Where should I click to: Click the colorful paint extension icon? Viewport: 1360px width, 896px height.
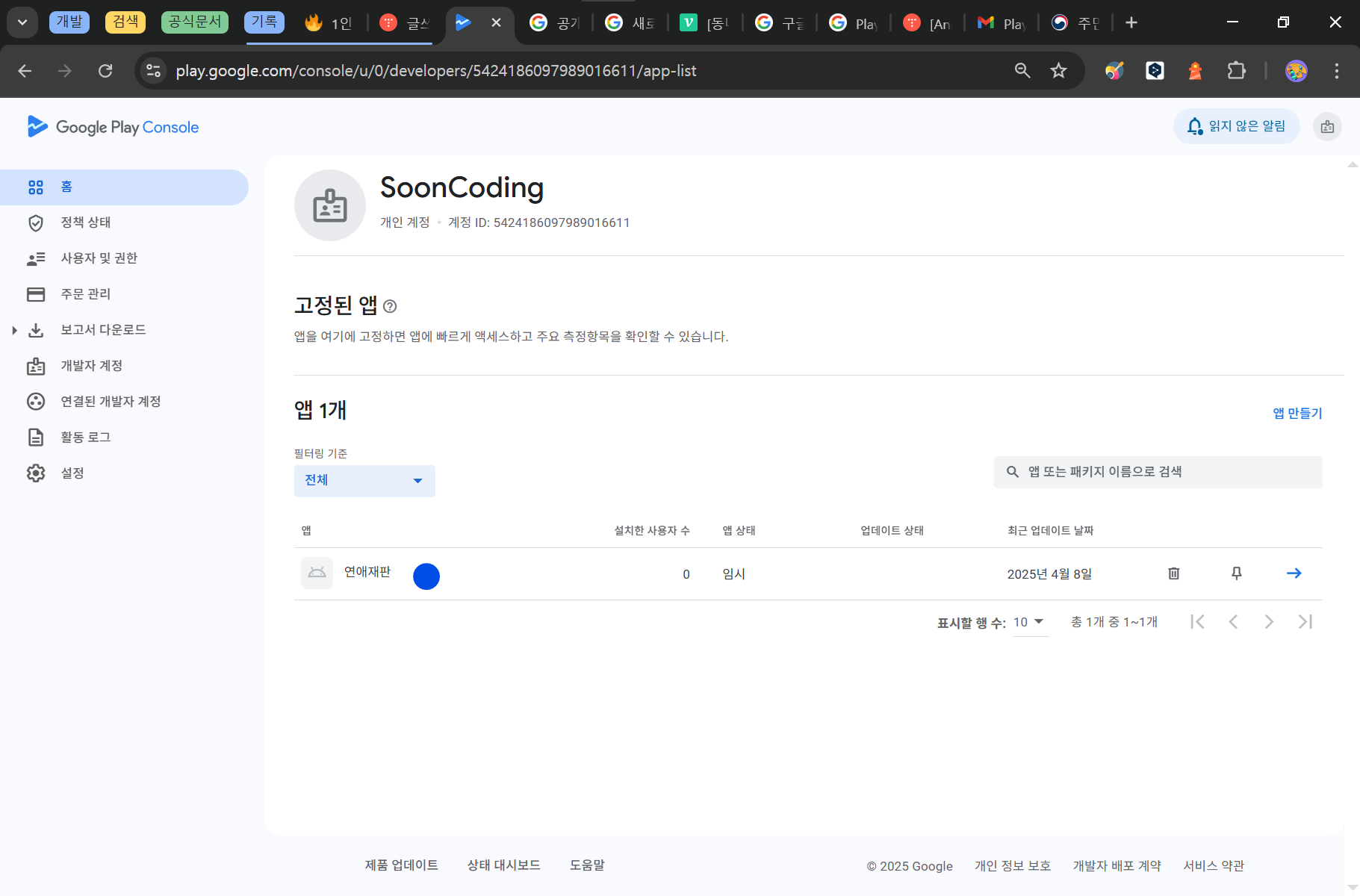[x=1114, y=71]
